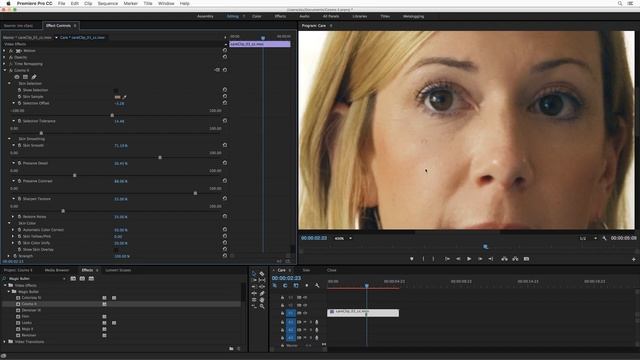Click the Skin Sample color swatch
This screenshot has width=640, height=360.
click(118, 97)
